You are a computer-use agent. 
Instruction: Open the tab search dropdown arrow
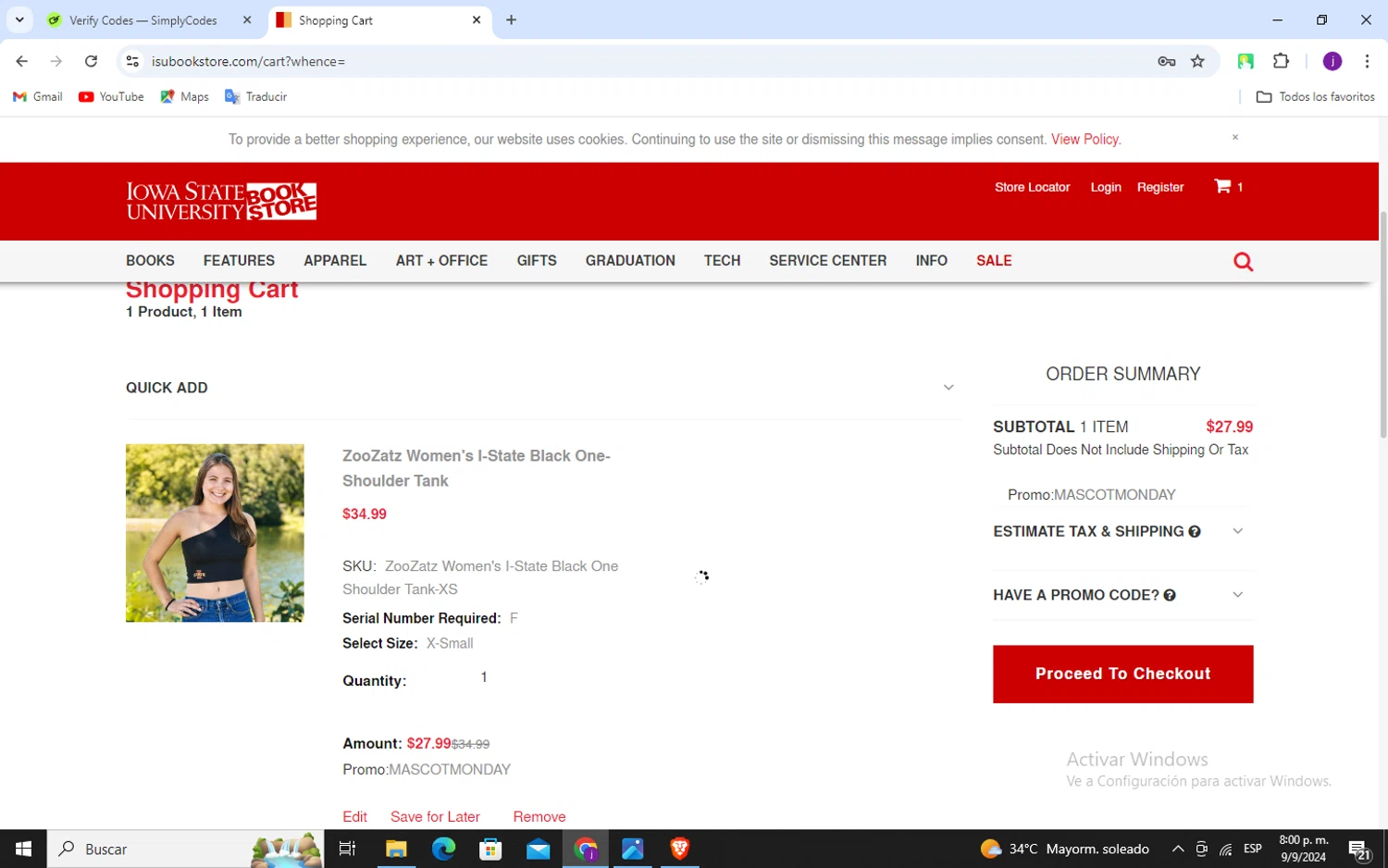tap(19, 19)
